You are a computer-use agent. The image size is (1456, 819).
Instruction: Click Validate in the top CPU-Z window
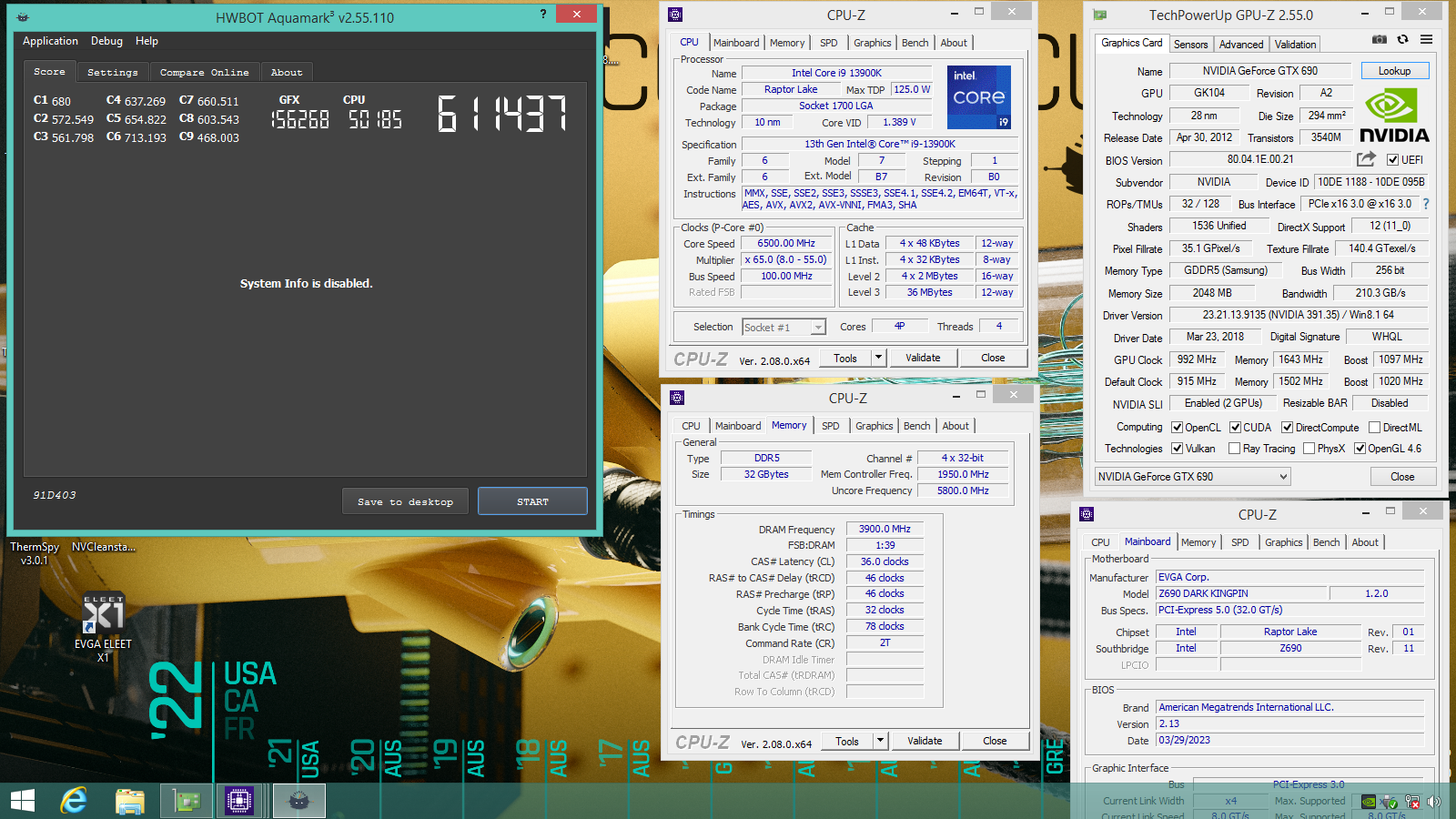tap(923, 358)
